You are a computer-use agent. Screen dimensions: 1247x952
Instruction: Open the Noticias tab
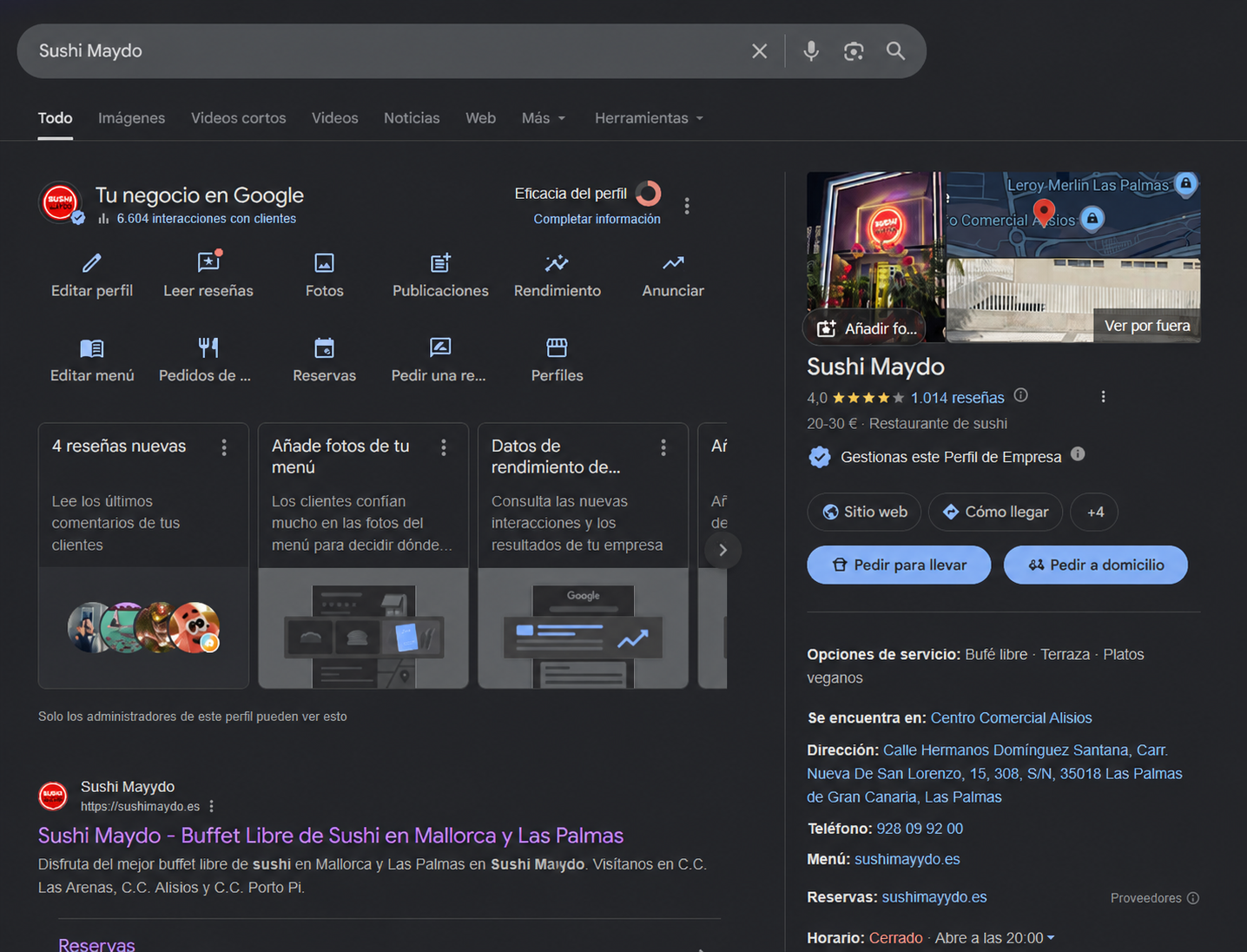click(412, 118)
